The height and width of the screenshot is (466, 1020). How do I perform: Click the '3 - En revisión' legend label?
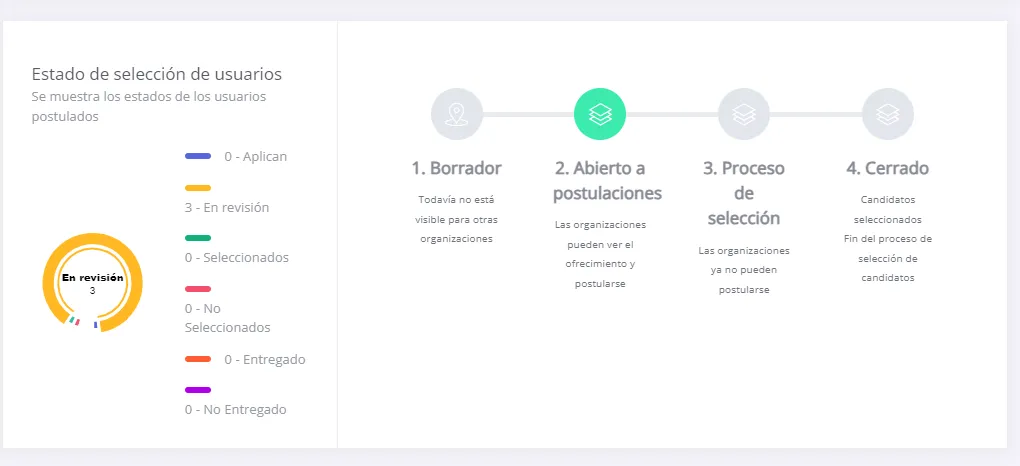pyautogui.click(x=227, y=208)
